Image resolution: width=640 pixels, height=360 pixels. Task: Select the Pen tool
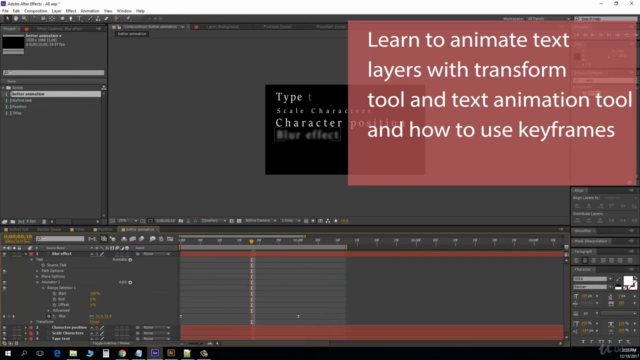[71, 19]
